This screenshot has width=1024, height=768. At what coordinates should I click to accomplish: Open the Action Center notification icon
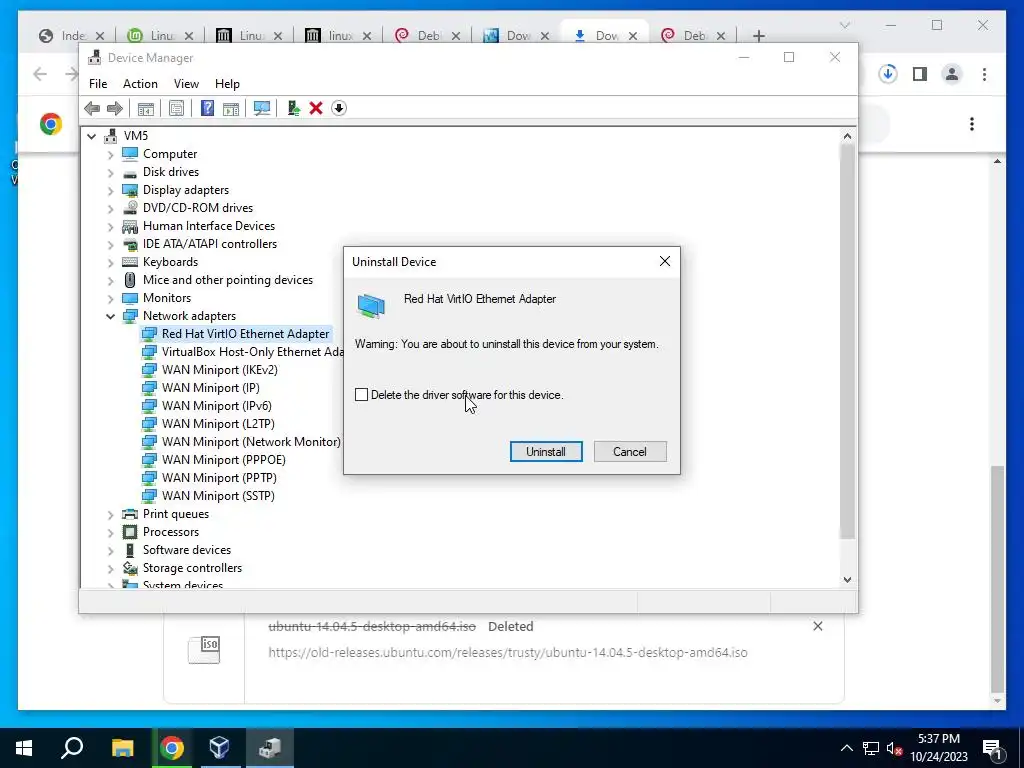click(991, 748)
